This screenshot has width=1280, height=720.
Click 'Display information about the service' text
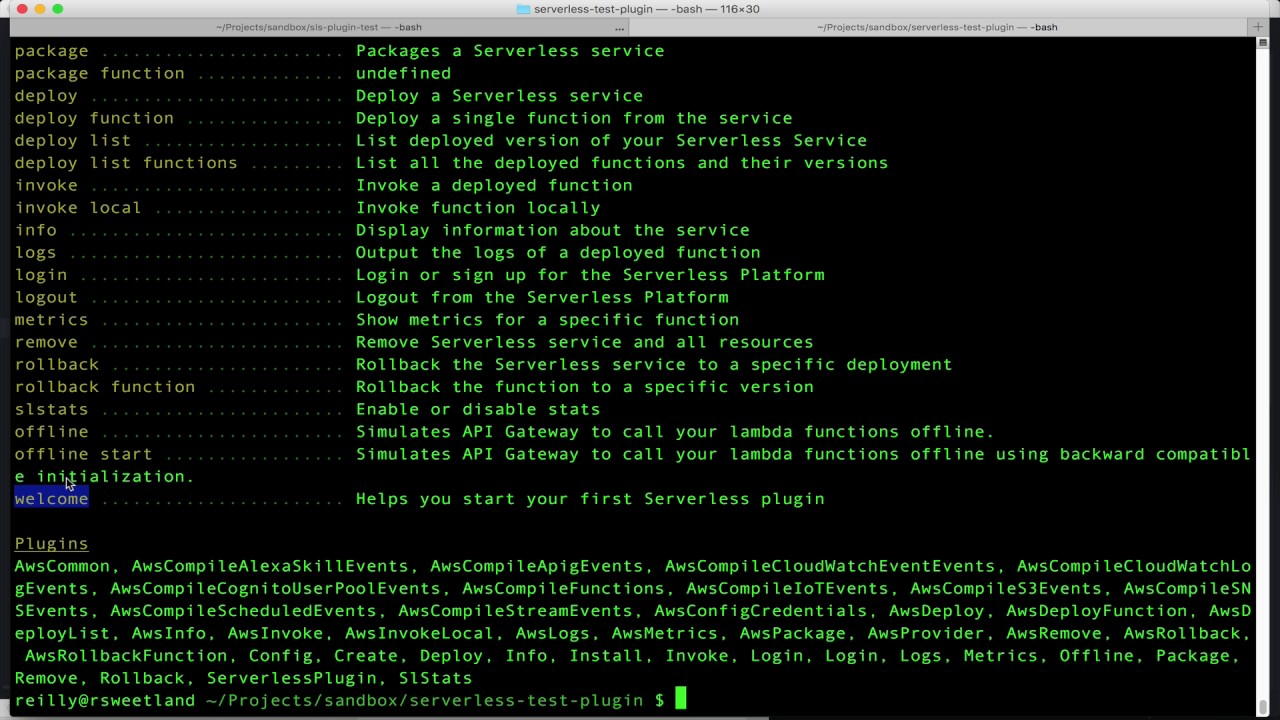[x=553, y=230]
